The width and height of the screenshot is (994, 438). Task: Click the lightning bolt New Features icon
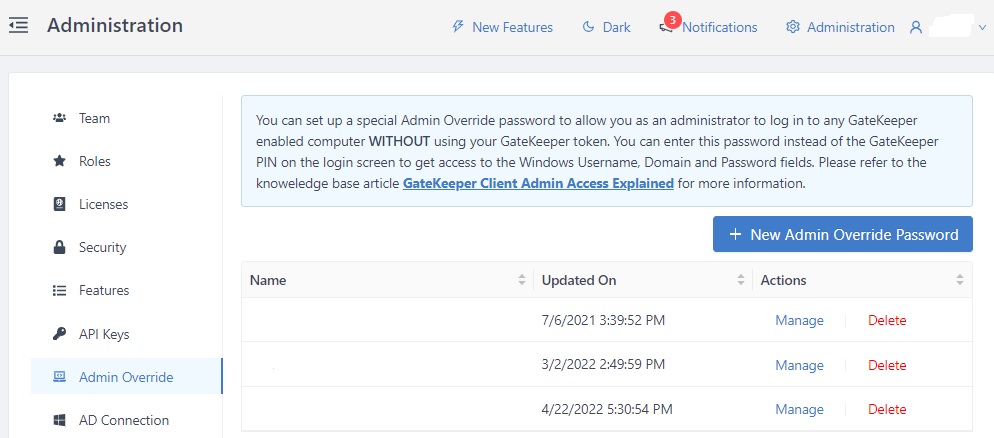coord(458,27)
